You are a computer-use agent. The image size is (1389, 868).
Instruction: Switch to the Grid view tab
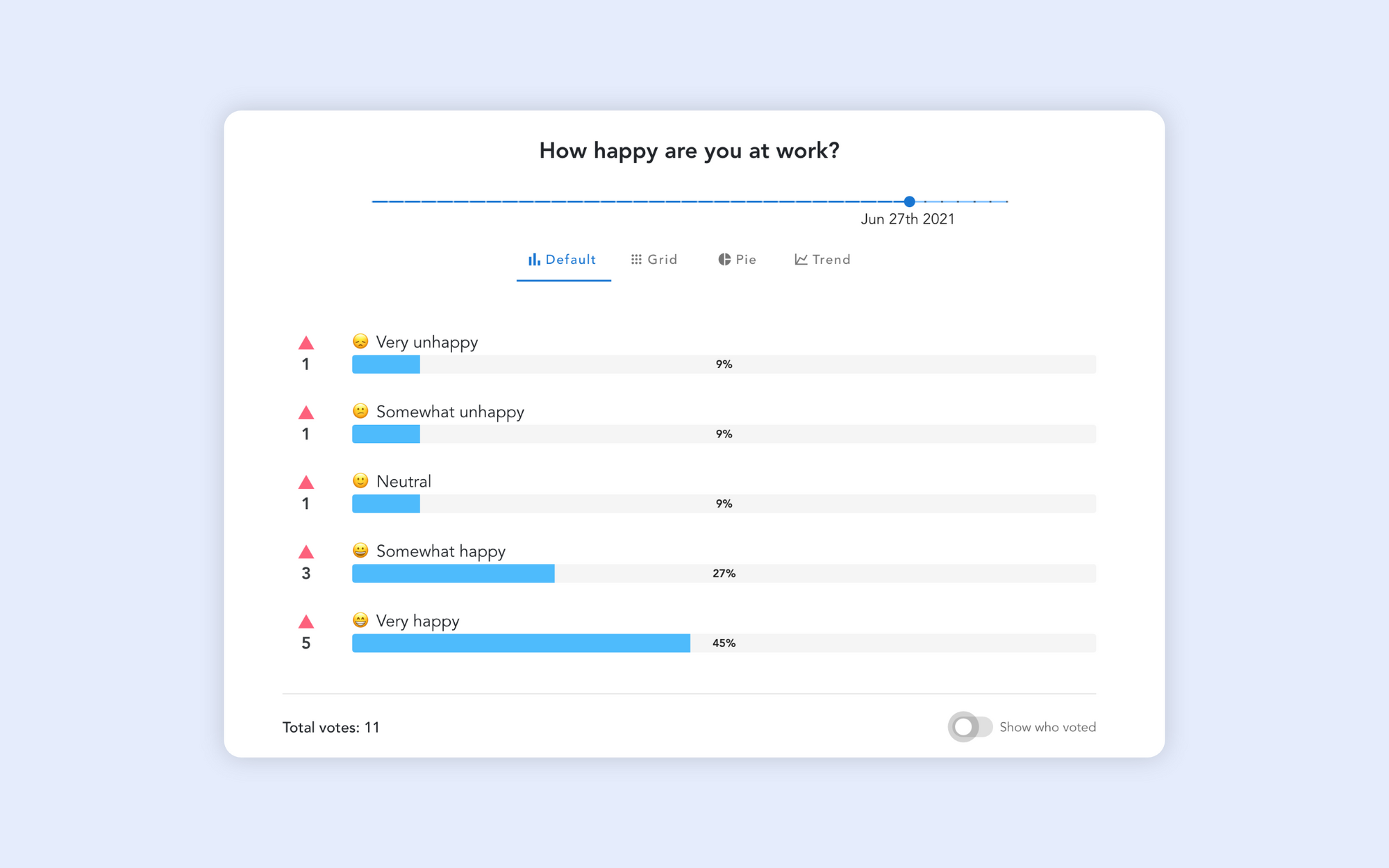[x=654, y=260]
